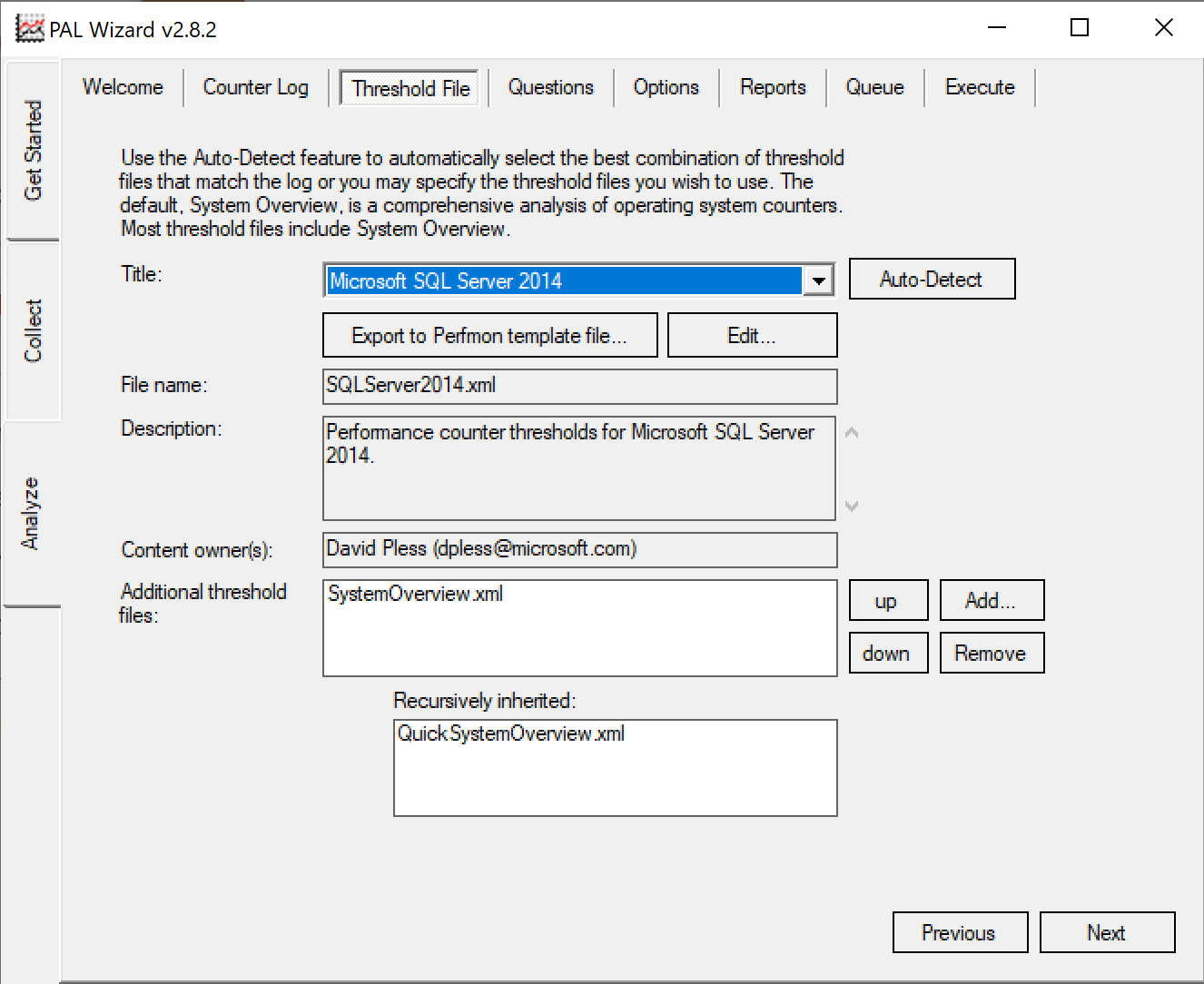Viewport: 1204px width, 984px height.
Task: Click Export to Perfmon template file
Action: (489, 335)
